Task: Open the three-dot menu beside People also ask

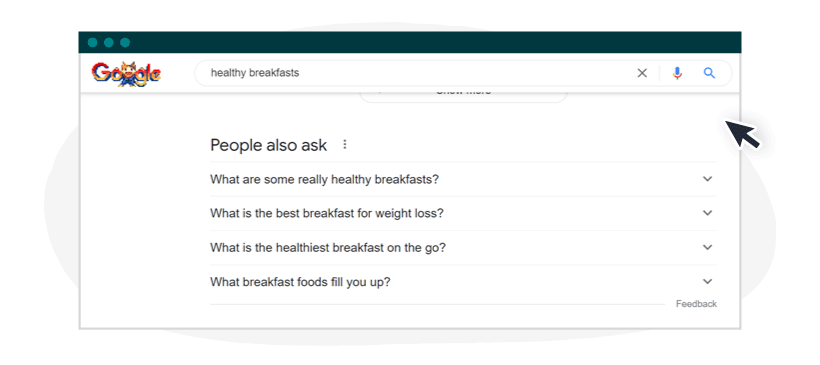Action: 344,145
